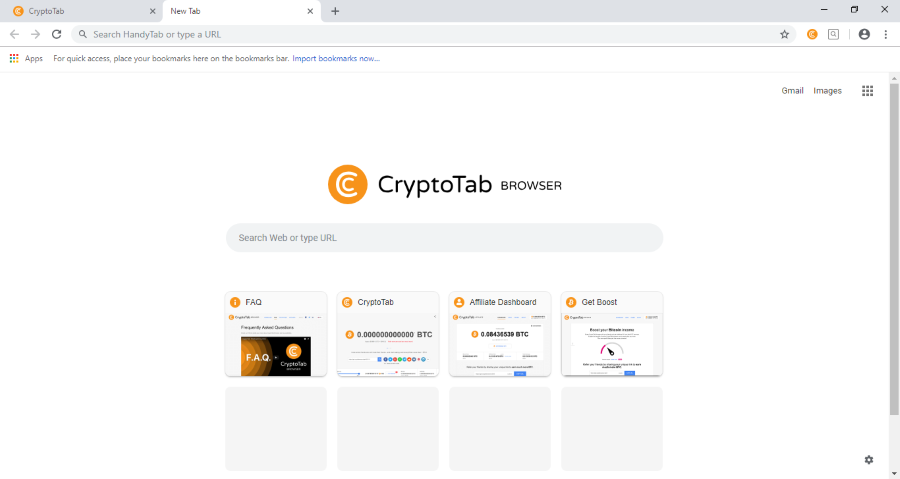
Task: Click the Search Web or type URL field
Action: click(444, 237)
